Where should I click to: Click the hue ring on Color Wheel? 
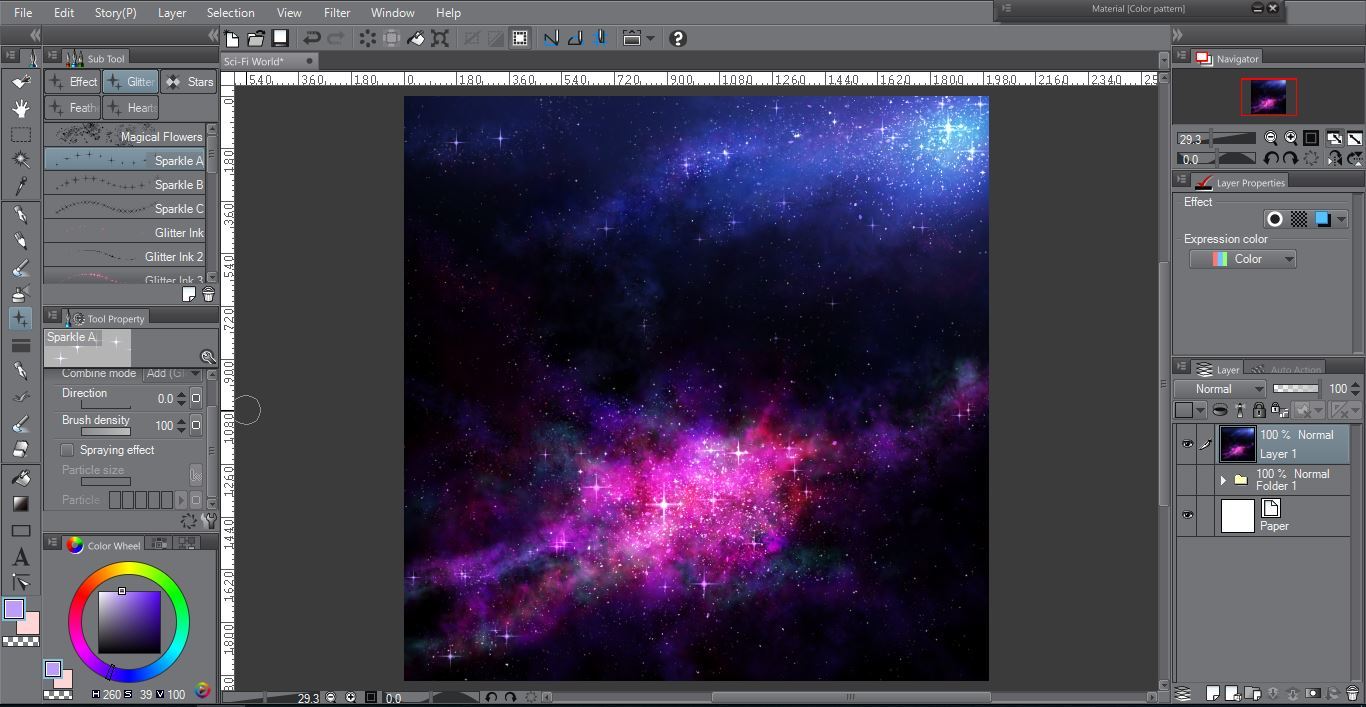coord(128,570)
